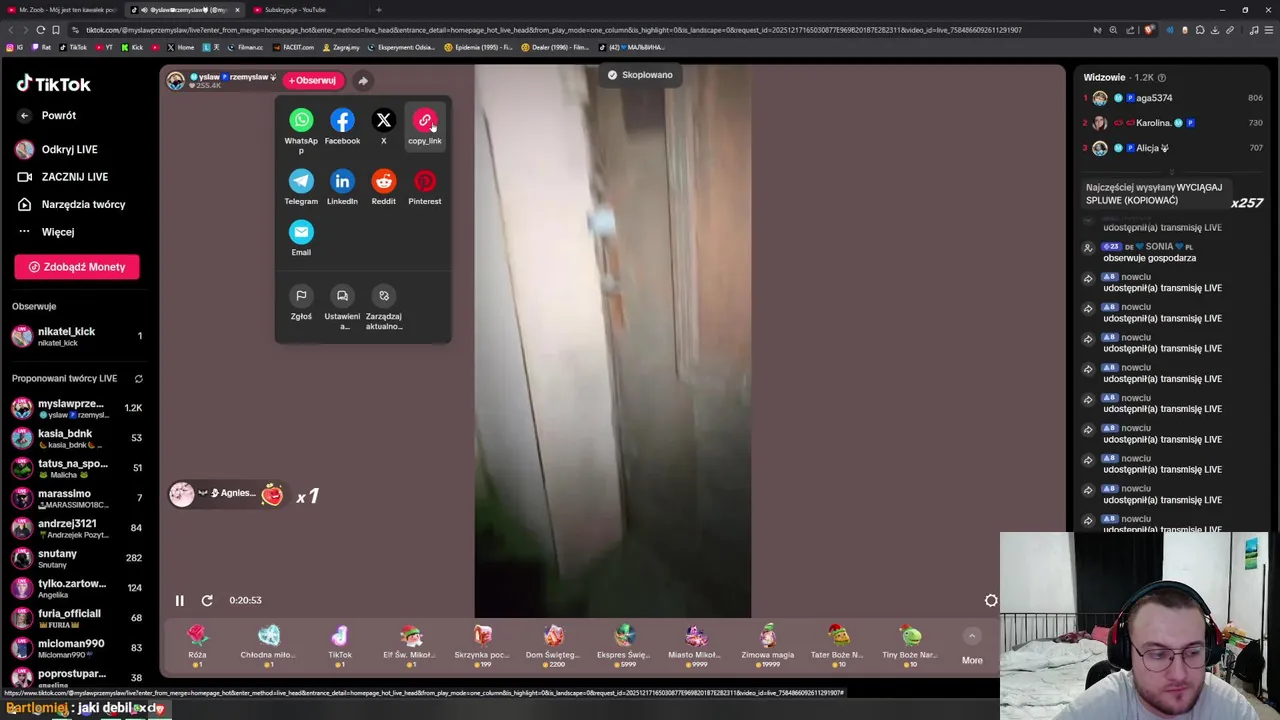Open furia_officiall live stream

tap(77, 618)
